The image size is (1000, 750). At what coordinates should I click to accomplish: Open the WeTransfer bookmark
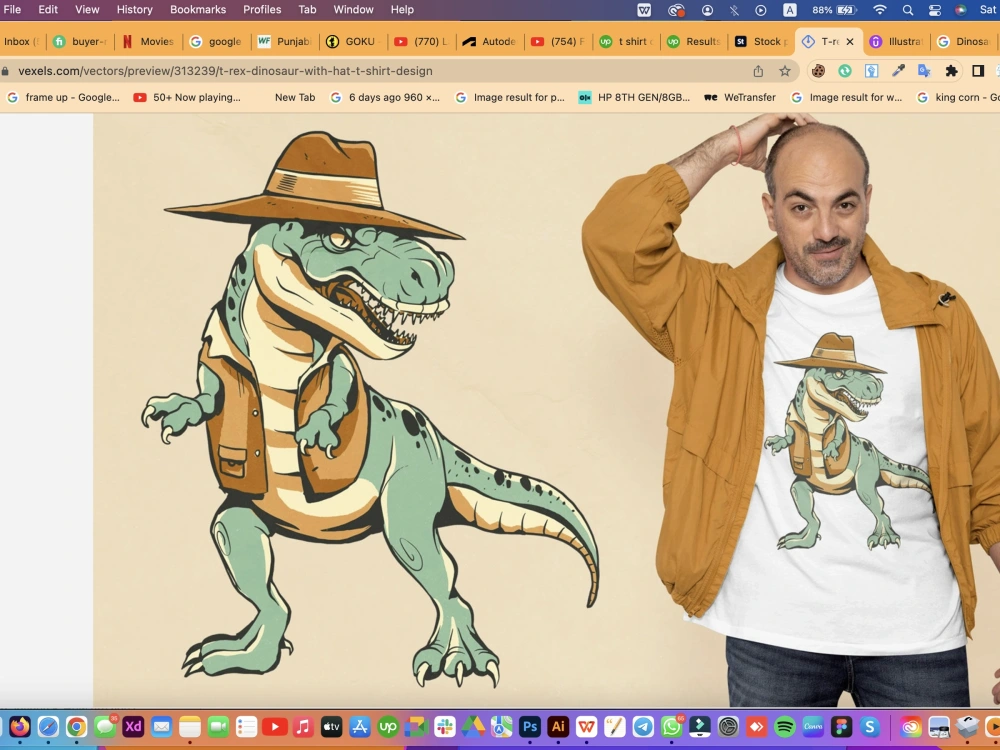click(x=740, y=97)
